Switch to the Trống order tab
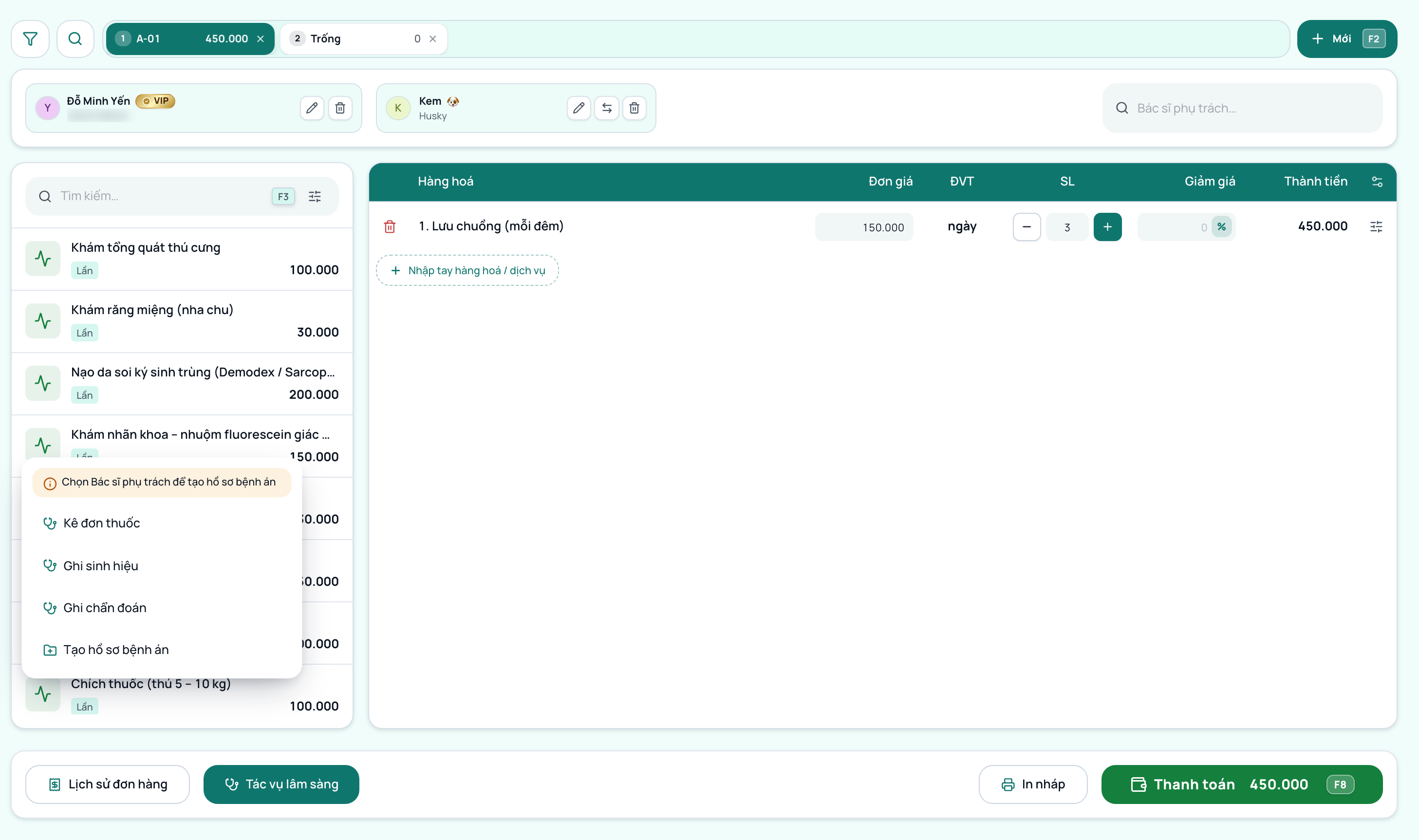This screenshot has width=1419, height=840. (363, 38)
